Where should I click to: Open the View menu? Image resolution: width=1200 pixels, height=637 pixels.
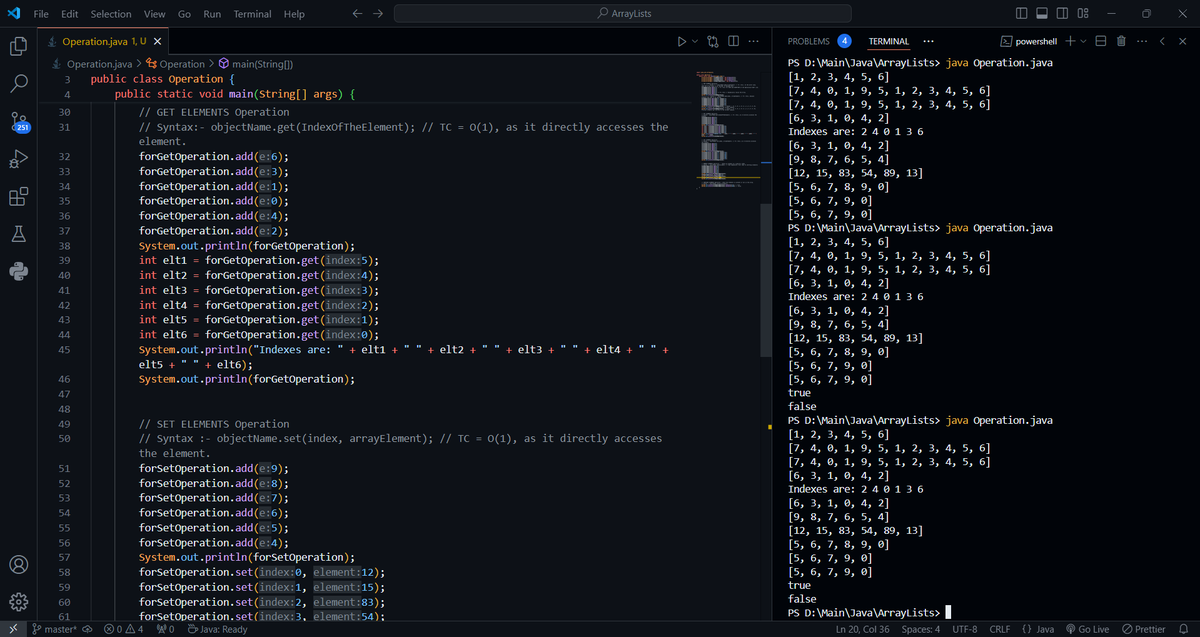click(x=154, y=14)
